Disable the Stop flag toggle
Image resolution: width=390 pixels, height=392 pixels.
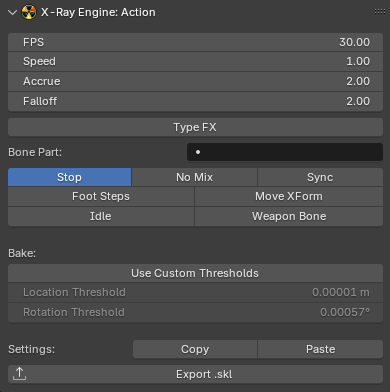(x=69, y=177)
